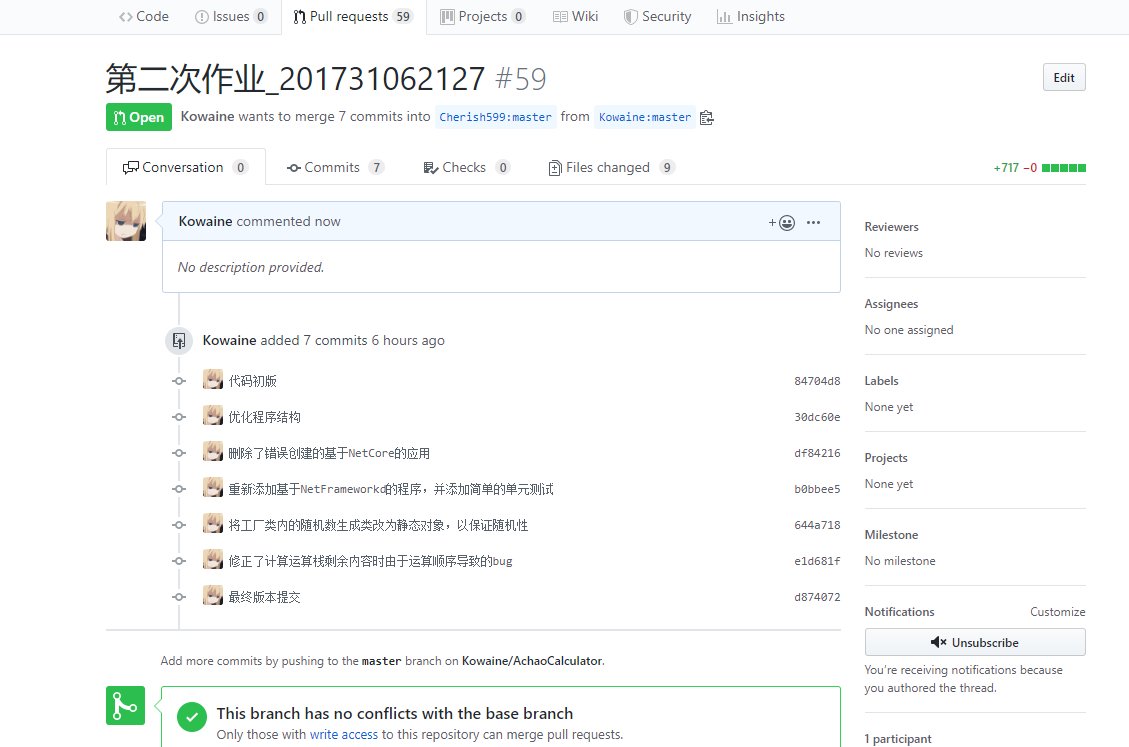Open the commit about deleting NetCore app
1129x747 pixels.
click(329, 453)
